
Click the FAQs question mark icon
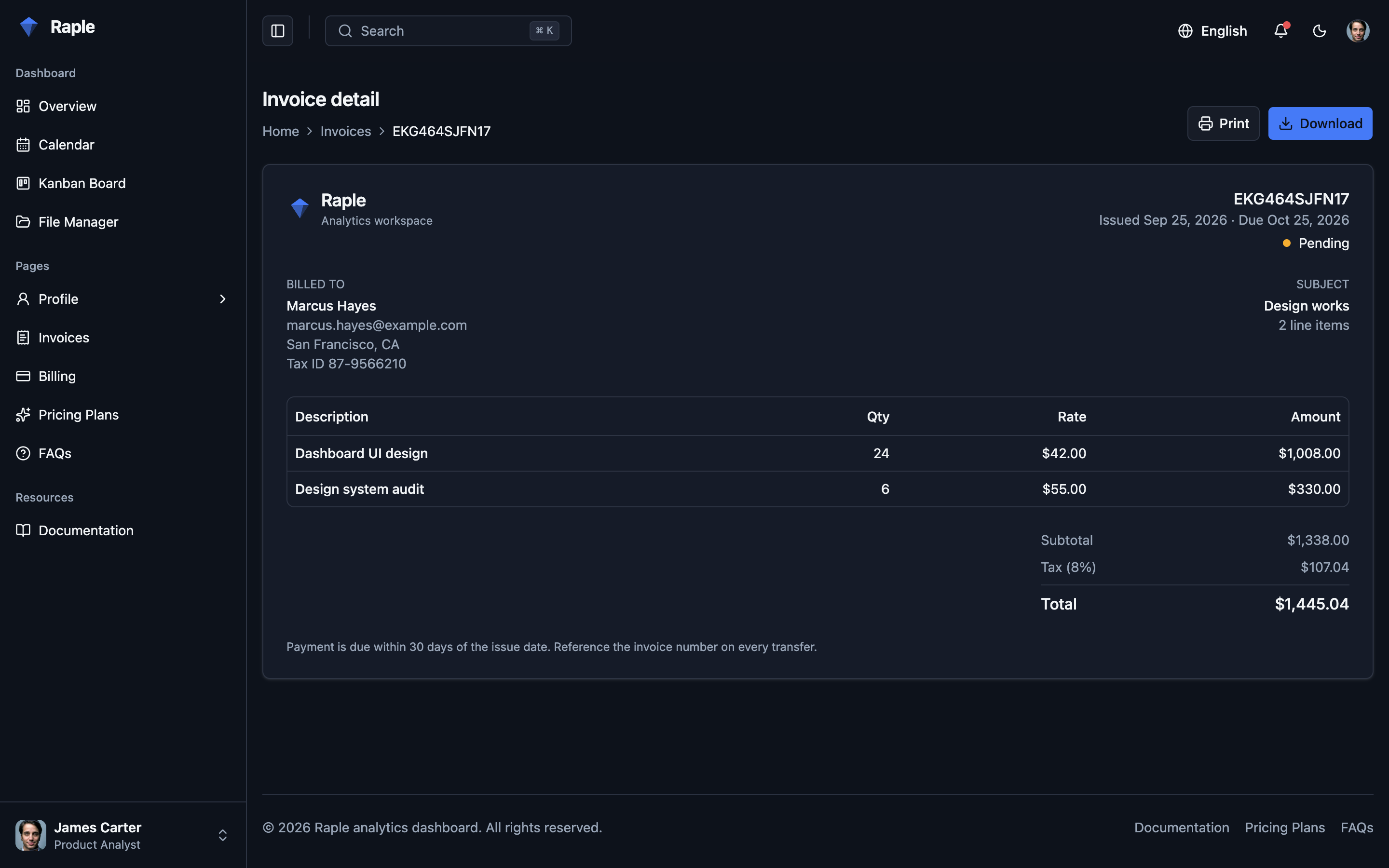click(23, 453)
